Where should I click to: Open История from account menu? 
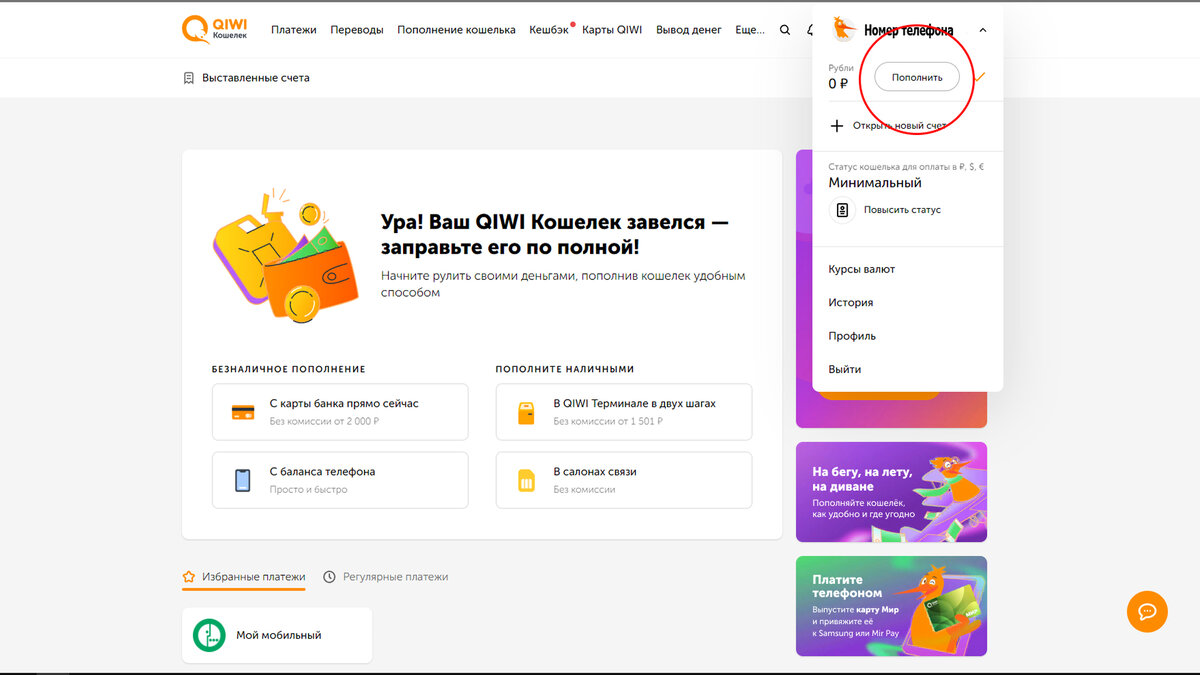(x=851, y=302)
